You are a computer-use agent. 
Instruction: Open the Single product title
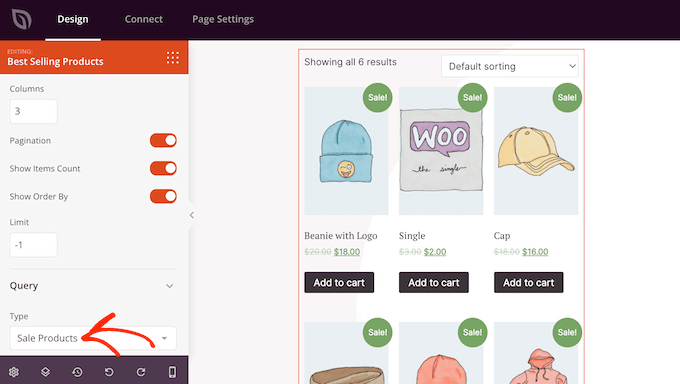(x=412, y=236)
